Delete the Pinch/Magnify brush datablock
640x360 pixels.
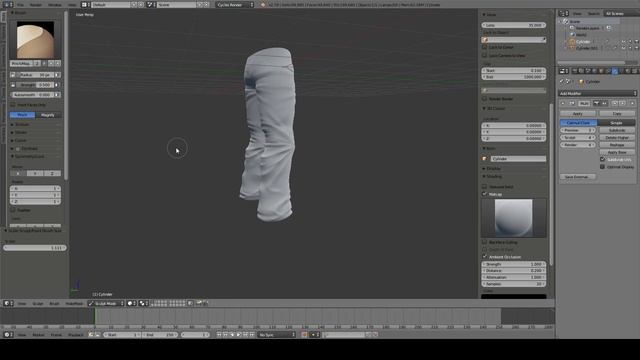[58, 64]
